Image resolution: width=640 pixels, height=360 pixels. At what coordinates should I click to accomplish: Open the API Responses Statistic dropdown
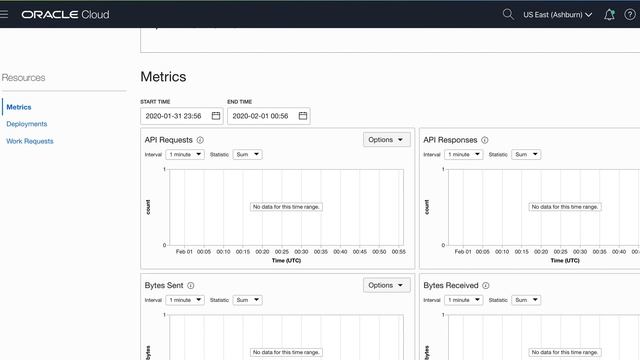click(526, 154)
